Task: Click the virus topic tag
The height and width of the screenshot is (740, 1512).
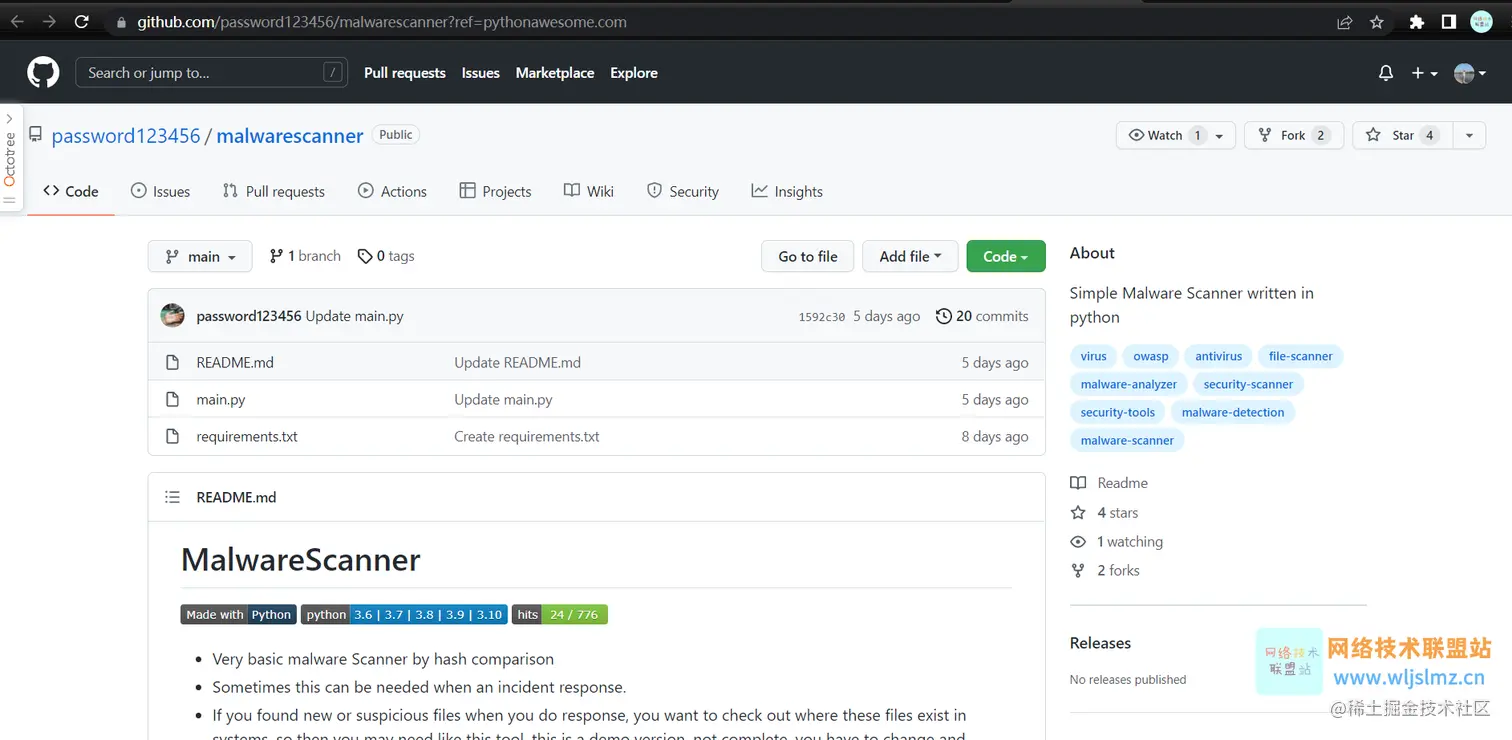Action: pyautogui.click(x=1094, y=356)
